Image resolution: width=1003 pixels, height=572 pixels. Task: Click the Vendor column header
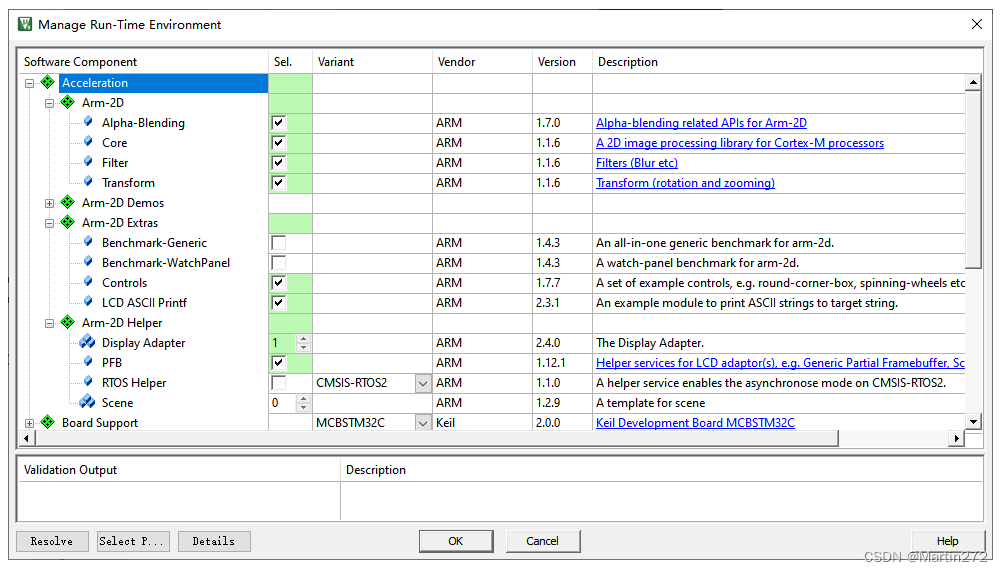coord(482,61)
